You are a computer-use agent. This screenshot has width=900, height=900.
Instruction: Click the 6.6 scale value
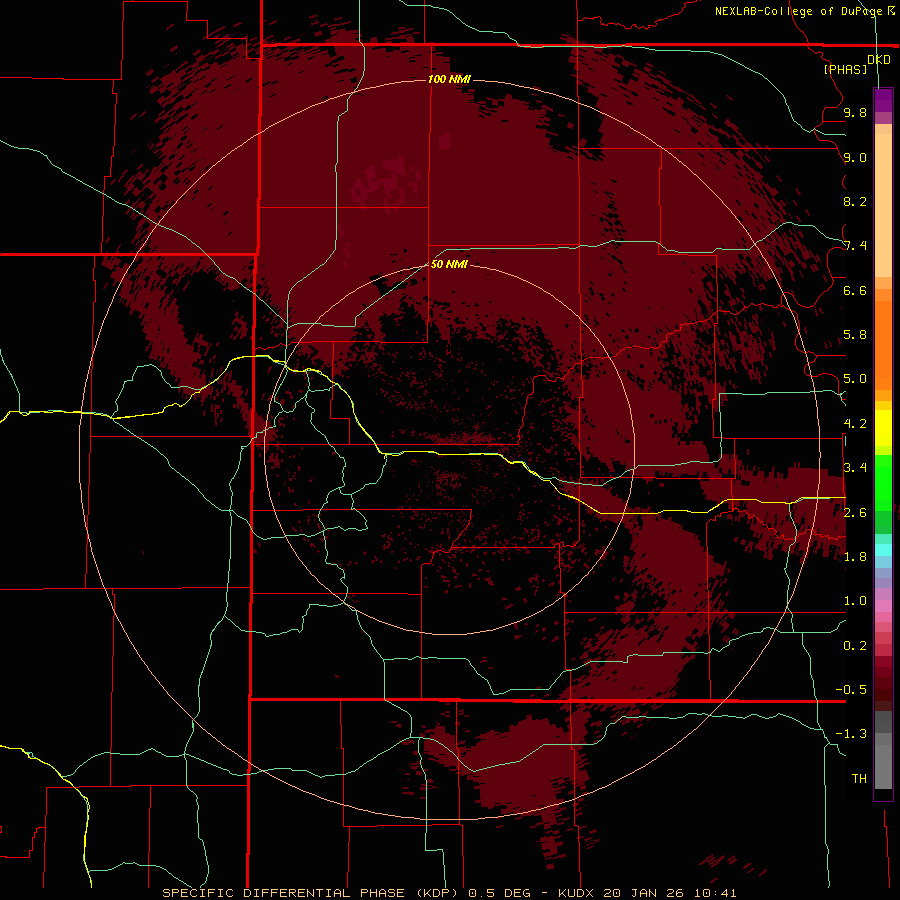click(855, 290)
